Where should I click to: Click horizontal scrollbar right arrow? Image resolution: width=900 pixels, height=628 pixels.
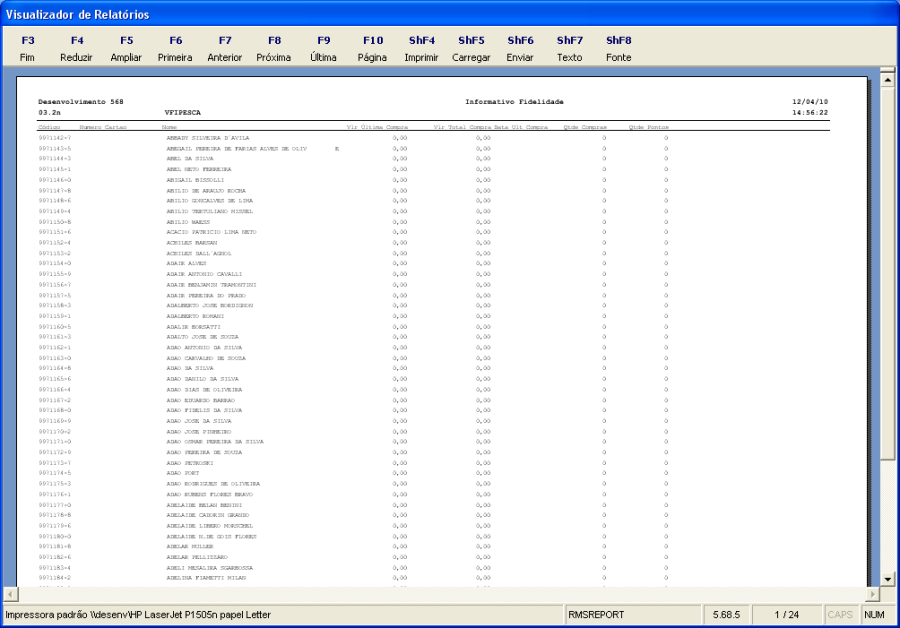[x=872, y=594]
